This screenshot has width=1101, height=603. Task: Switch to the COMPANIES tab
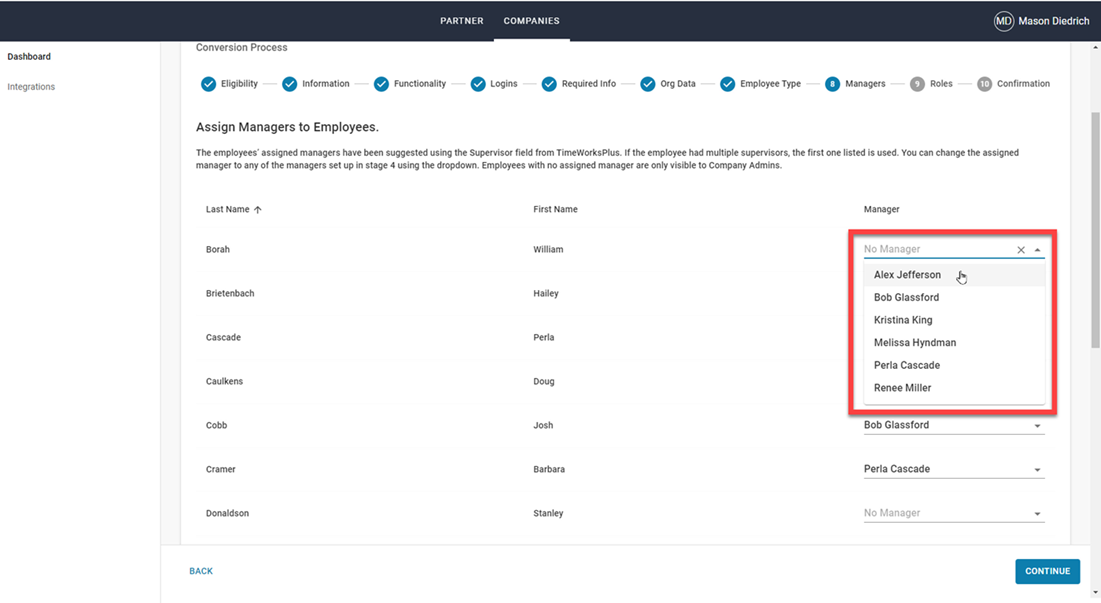tap(531, 20)
